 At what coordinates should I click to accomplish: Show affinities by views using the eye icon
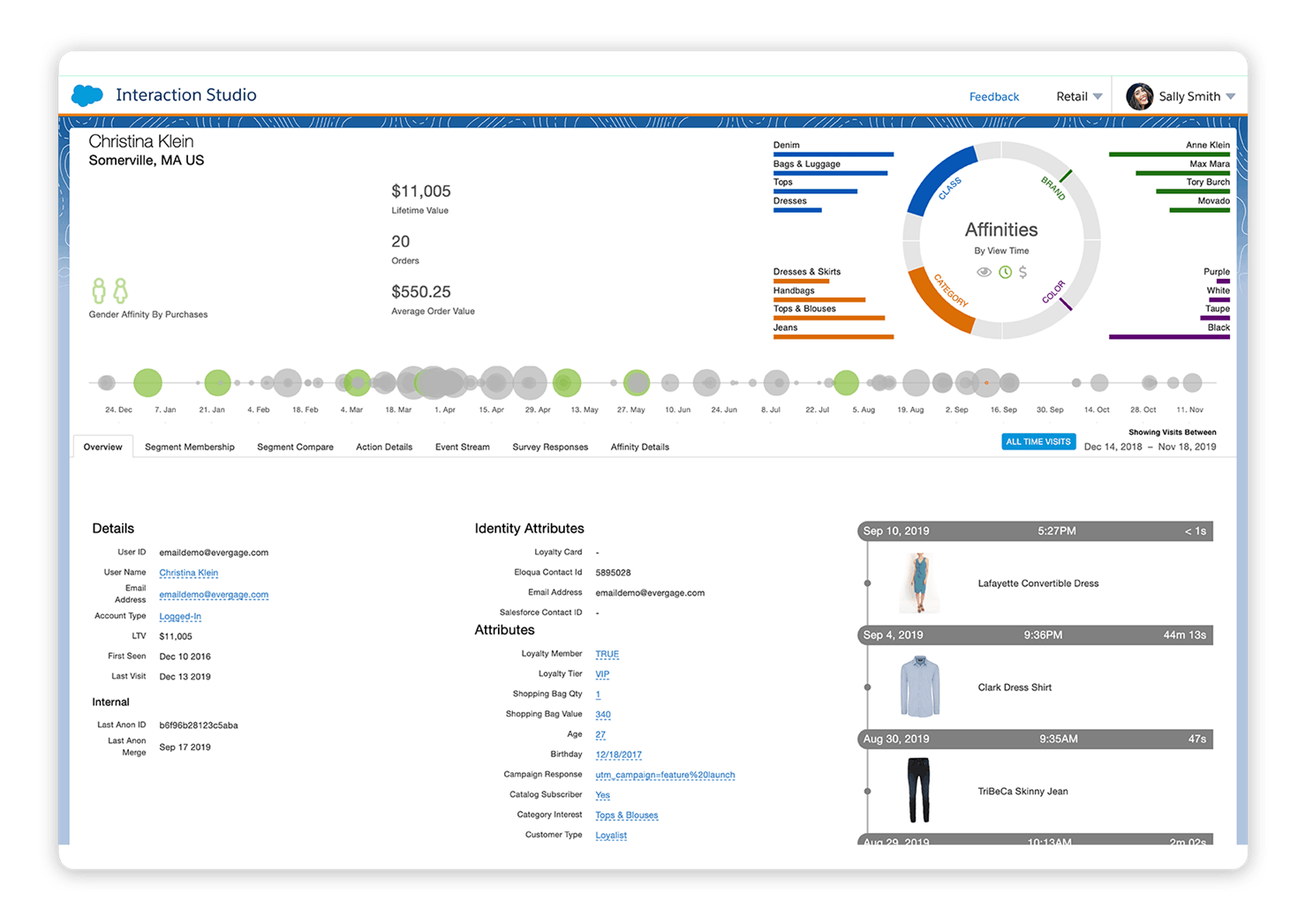coord(984,272)
